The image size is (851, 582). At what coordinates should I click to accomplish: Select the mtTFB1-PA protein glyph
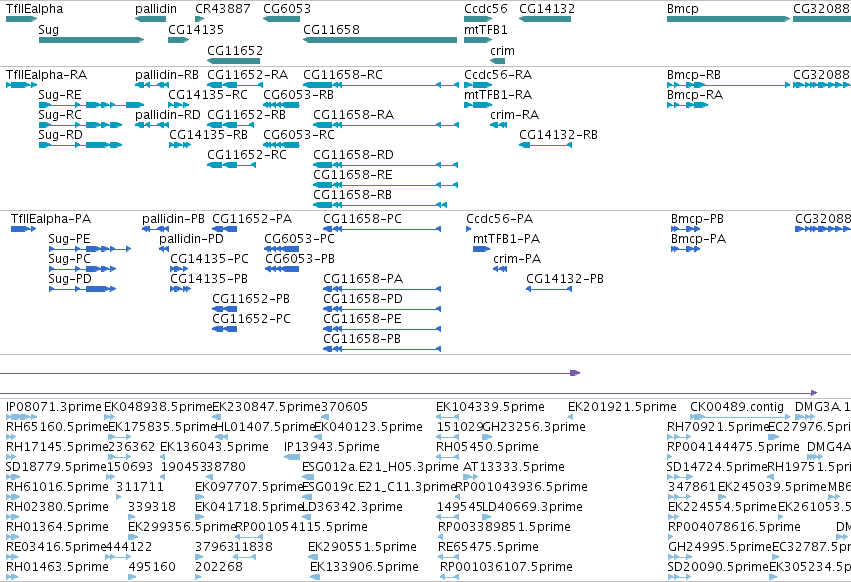click(x=481, y=249)
